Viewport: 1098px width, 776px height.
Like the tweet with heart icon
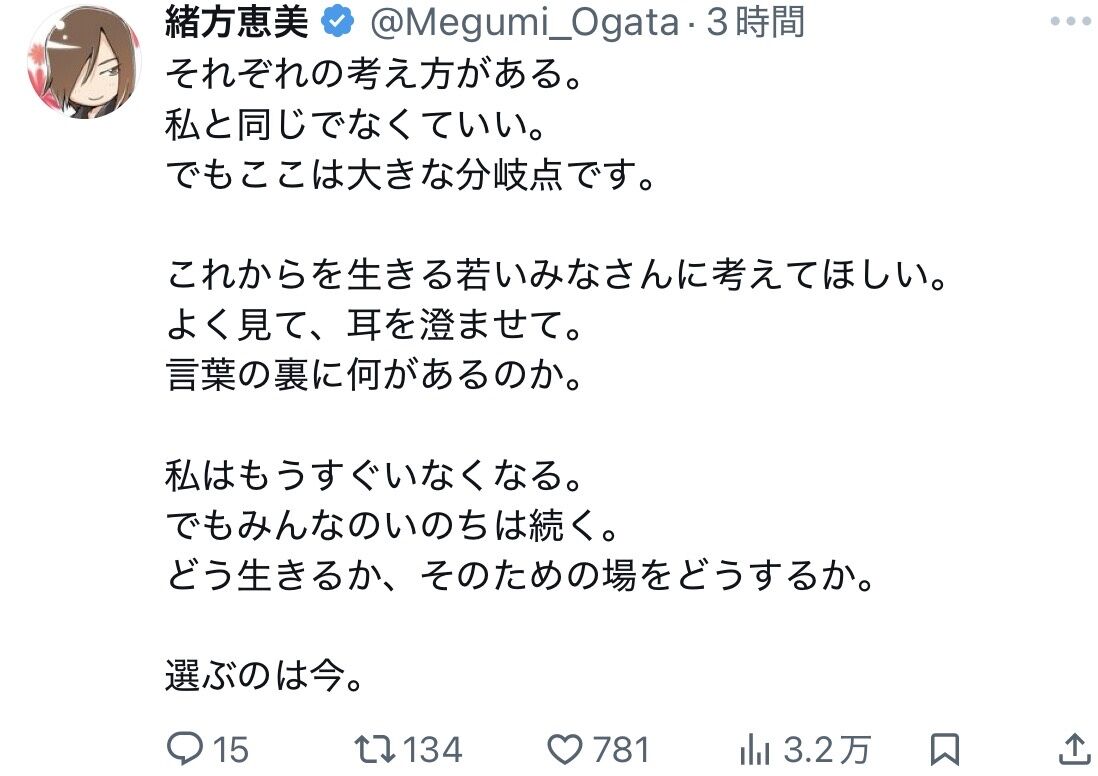[564, 749]
